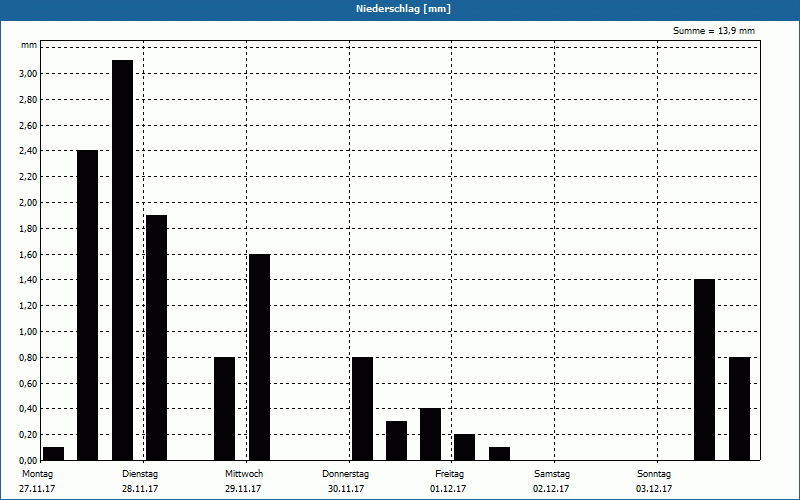Click the 'Samstag' day label
The image size is (800, 500).
tap(552, 474)
